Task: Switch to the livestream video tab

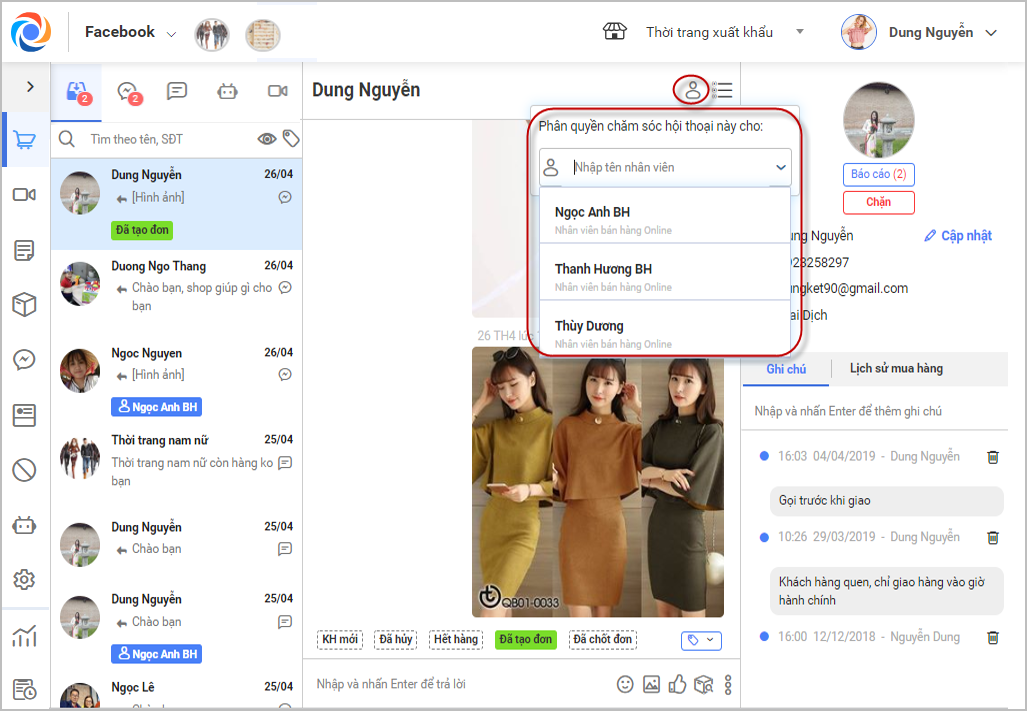Action: 278,91
